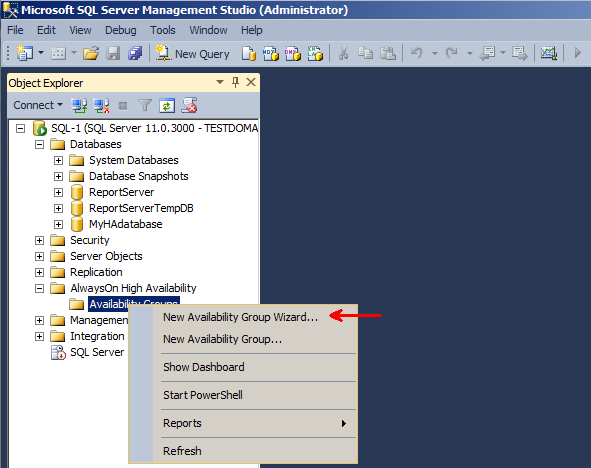Click the Undo arrow icon

(x=417, y=53)
